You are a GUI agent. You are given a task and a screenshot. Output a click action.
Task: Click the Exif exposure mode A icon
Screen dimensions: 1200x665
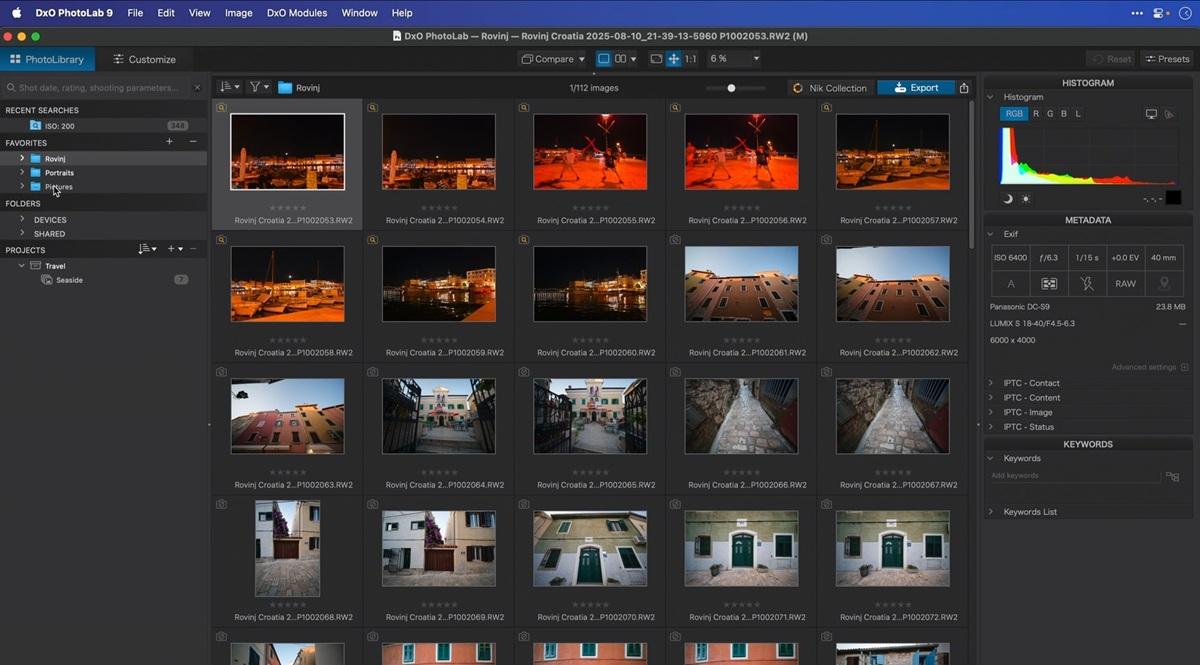(1011, 284)
